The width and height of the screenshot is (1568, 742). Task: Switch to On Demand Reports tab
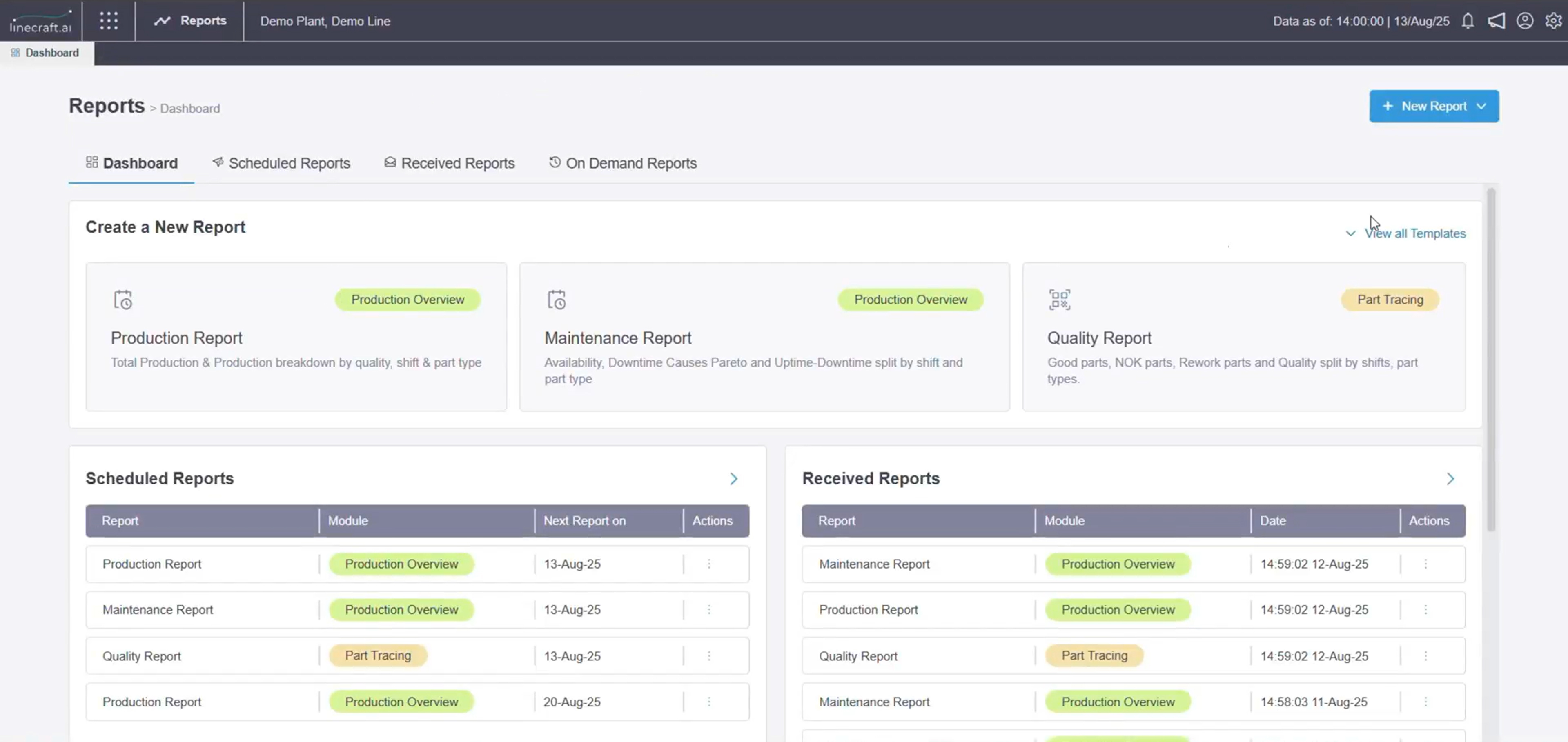tap(623, 163)
